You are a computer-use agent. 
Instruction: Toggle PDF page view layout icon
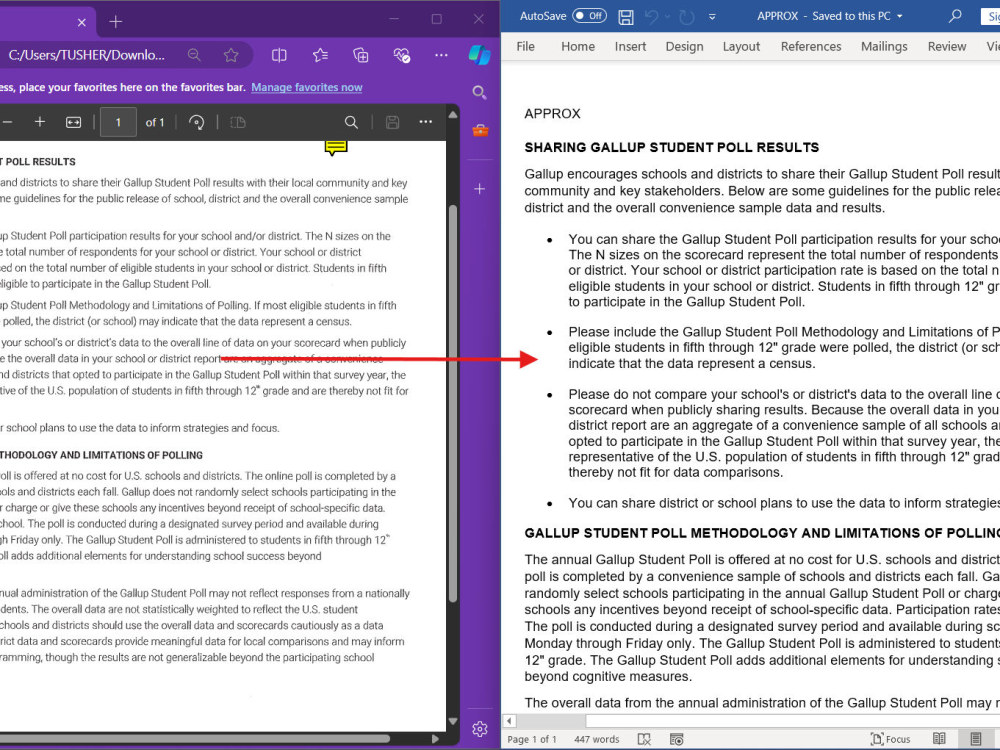(x=238, y=122)
